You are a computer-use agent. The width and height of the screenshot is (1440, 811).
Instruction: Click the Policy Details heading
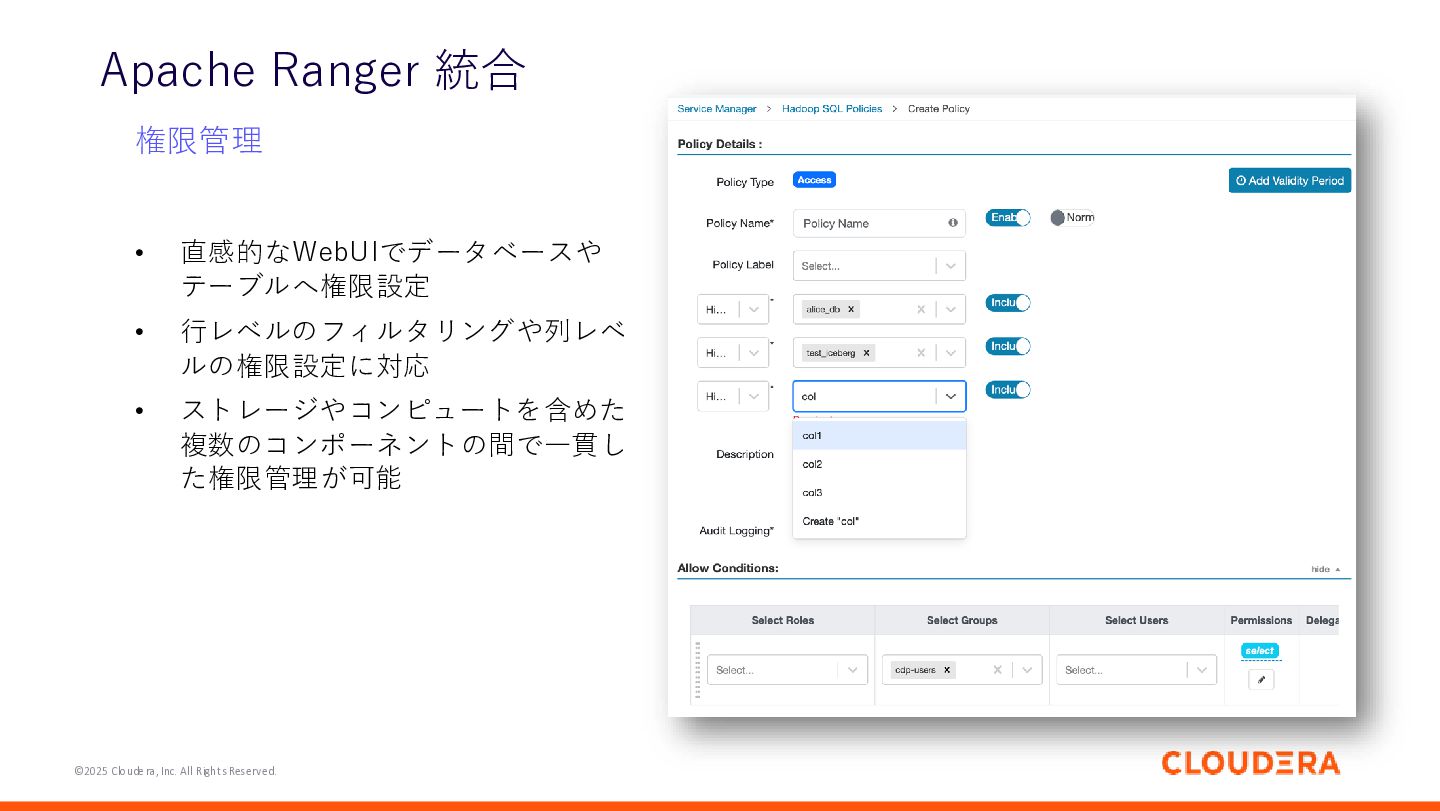point(720,144)
